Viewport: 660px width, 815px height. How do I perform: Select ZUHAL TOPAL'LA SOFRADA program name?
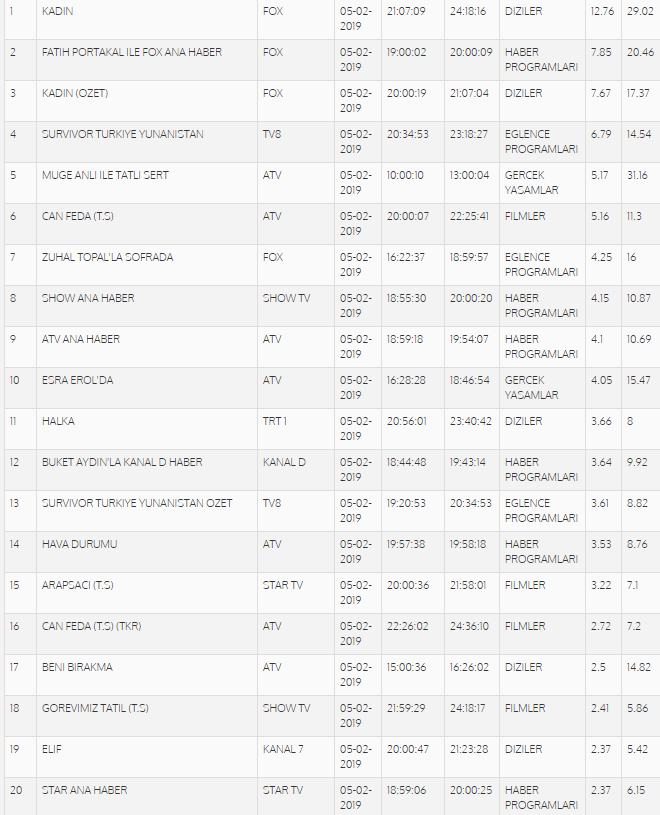(108, 257)
